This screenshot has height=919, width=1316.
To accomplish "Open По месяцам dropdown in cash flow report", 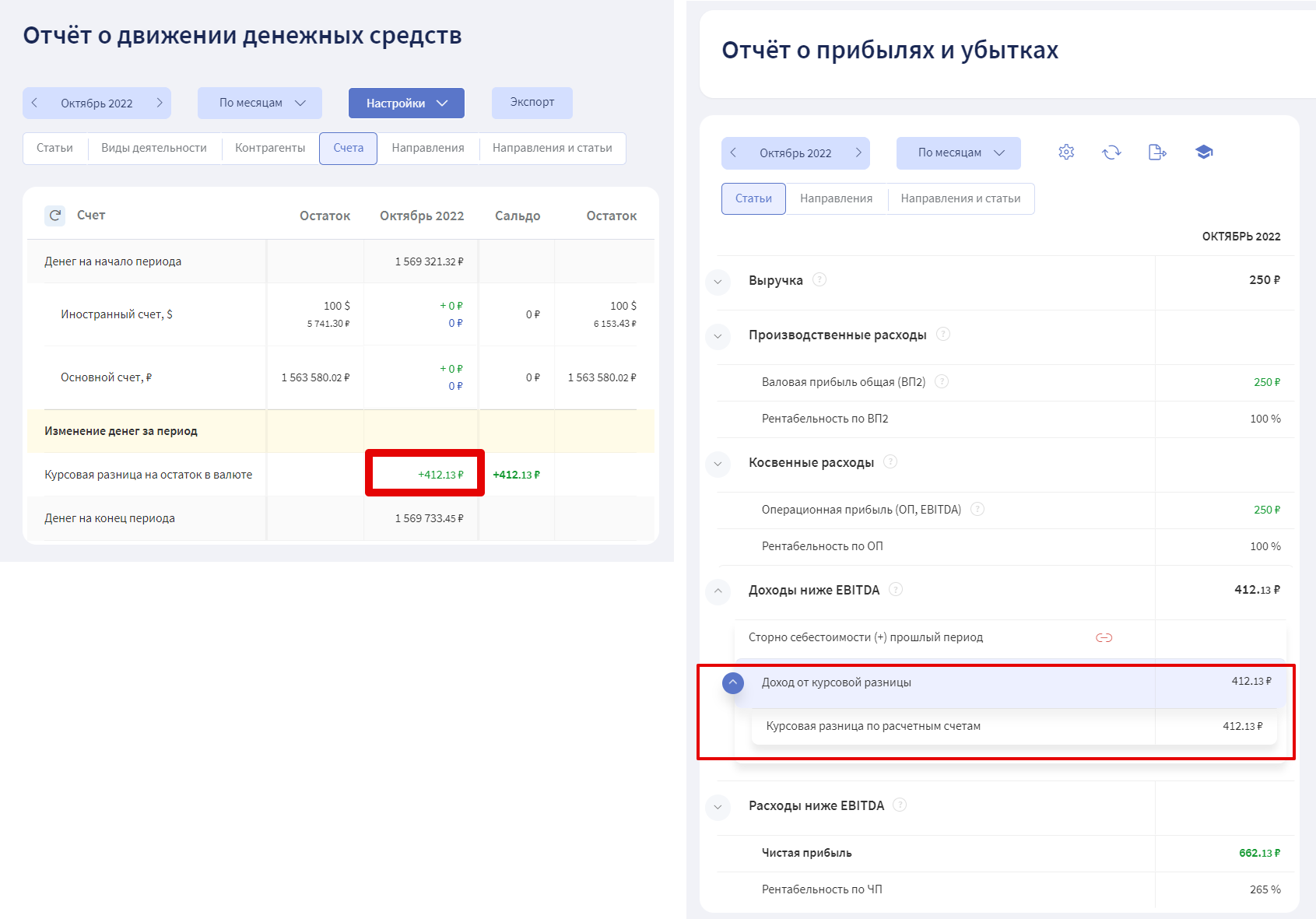I will click(x=260, y=103).
